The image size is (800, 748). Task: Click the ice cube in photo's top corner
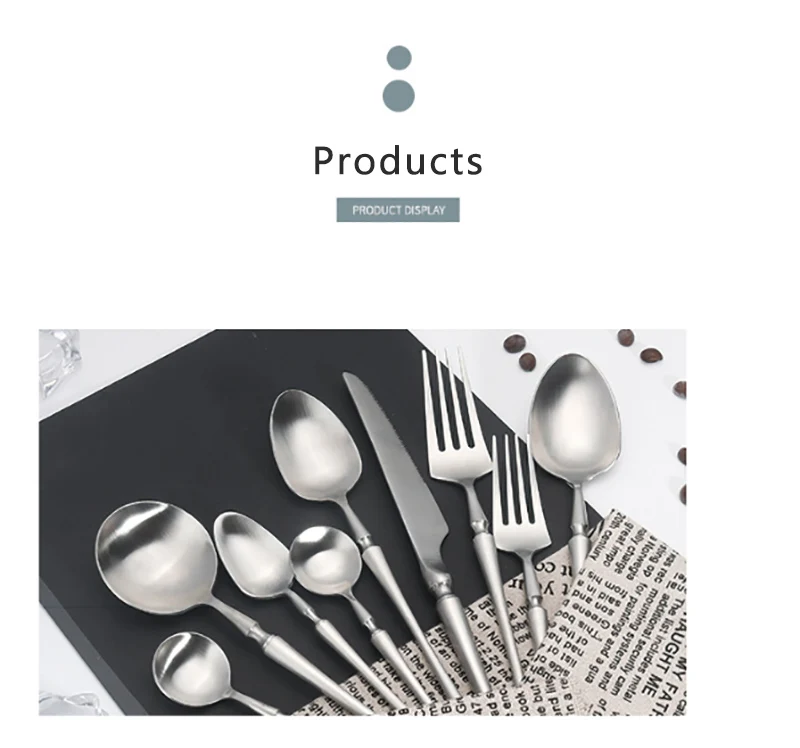tap(59, 363)
